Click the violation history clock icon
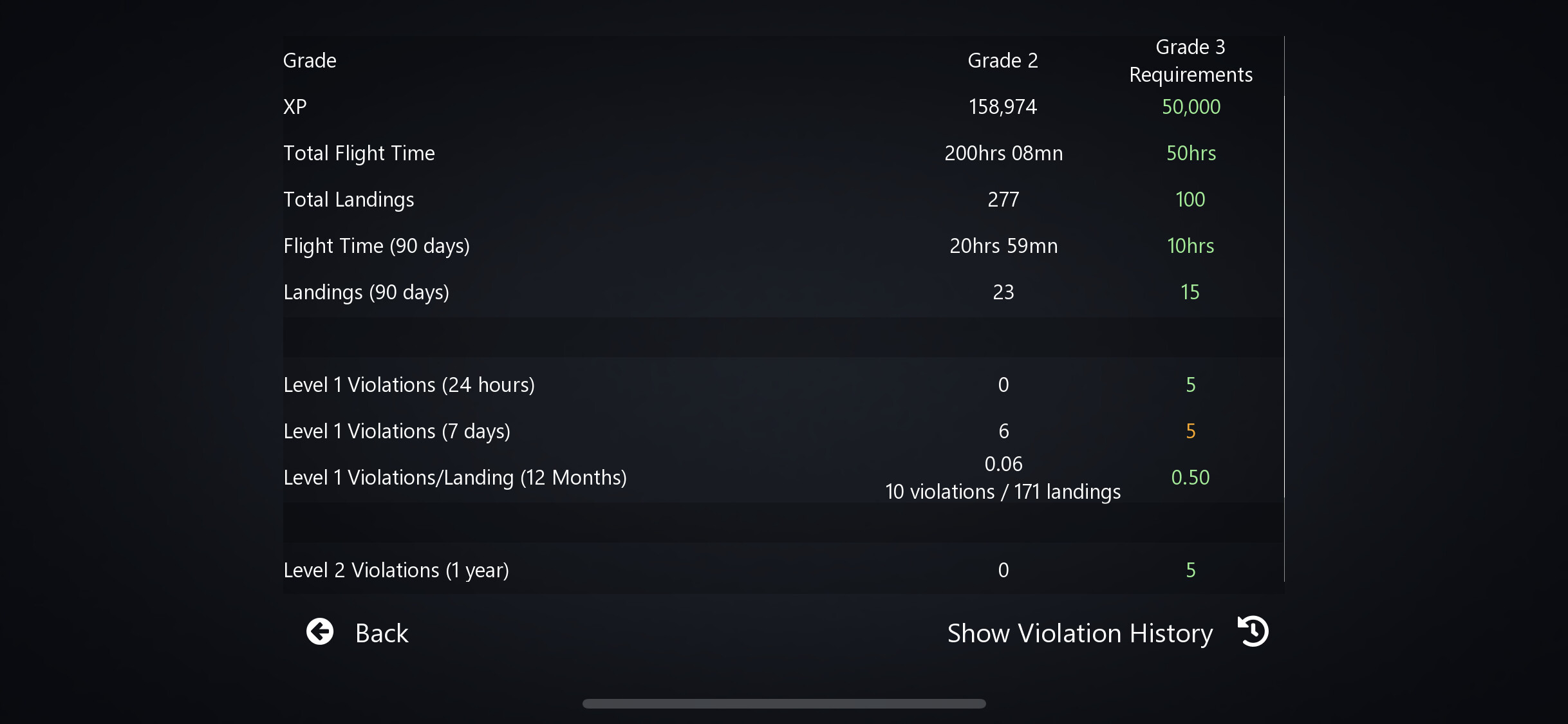Screen dimensions: 1568x724 pyautogui.click(x=1253, y=631)
